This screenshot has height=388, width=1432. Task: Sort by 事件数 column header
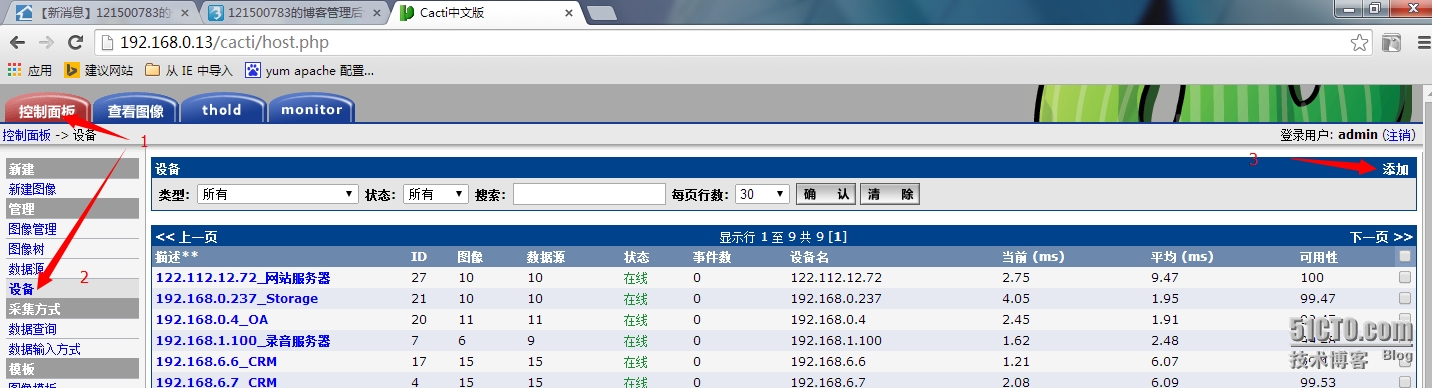pyautogui.click(x=712, y=257)
